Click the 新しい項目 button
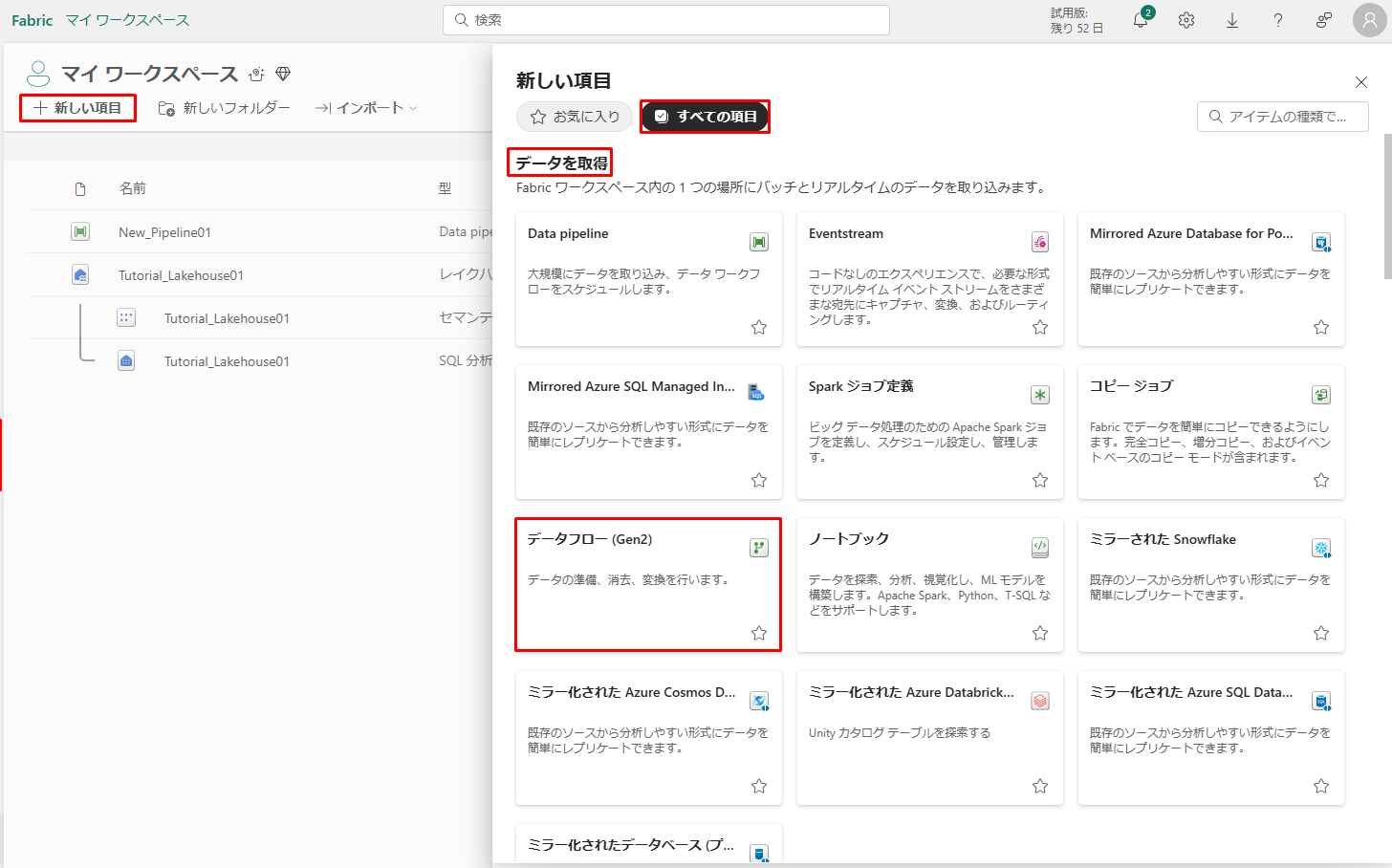 [77, 108]
